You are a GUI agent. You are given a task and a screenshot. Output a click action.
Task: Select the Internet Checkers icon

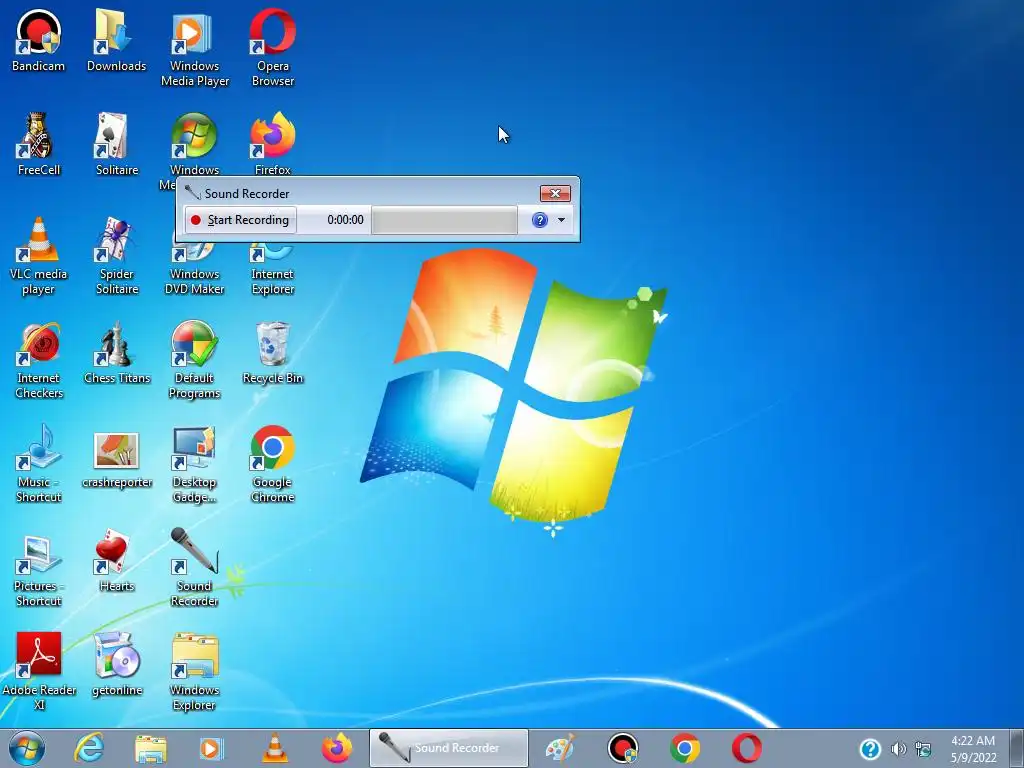[39, 360]
